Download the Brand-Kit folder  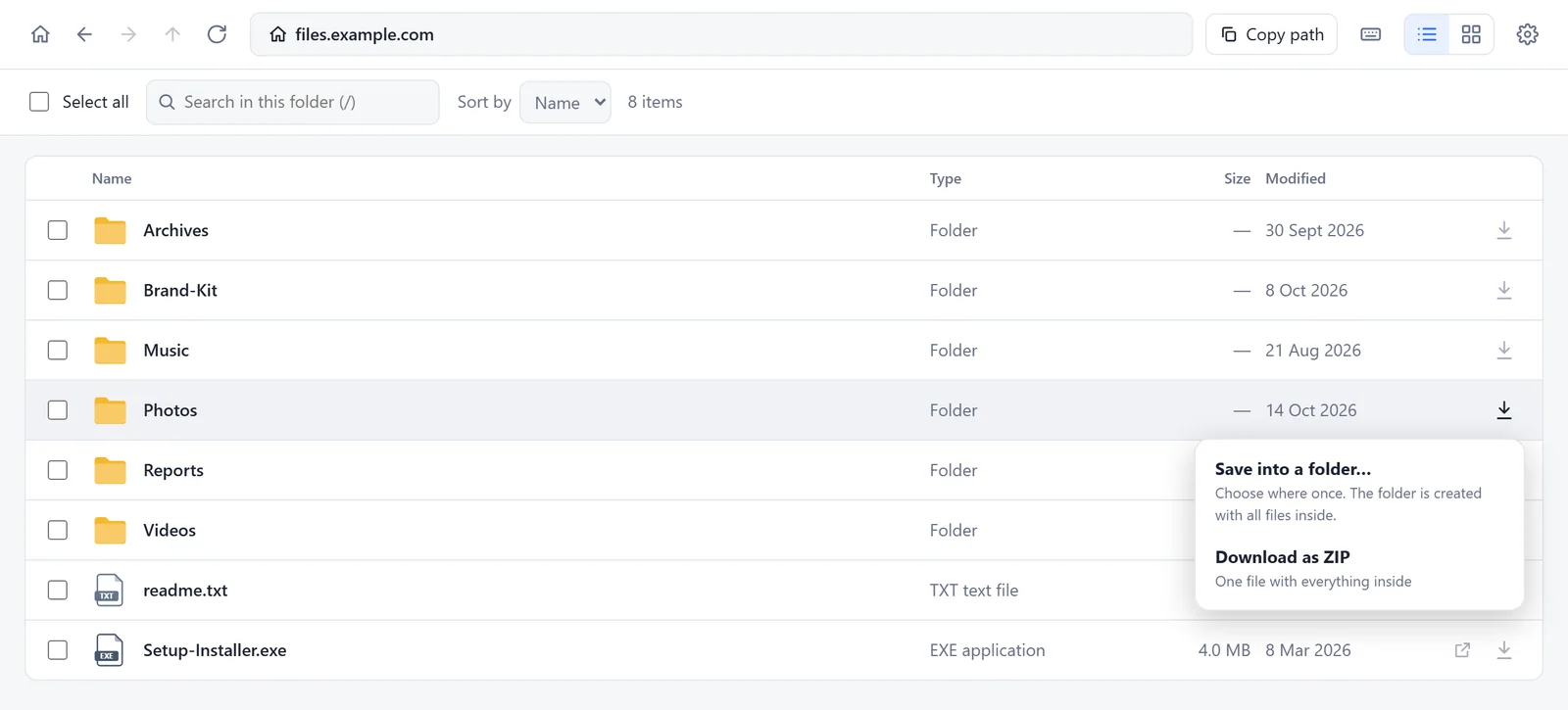1504,290
